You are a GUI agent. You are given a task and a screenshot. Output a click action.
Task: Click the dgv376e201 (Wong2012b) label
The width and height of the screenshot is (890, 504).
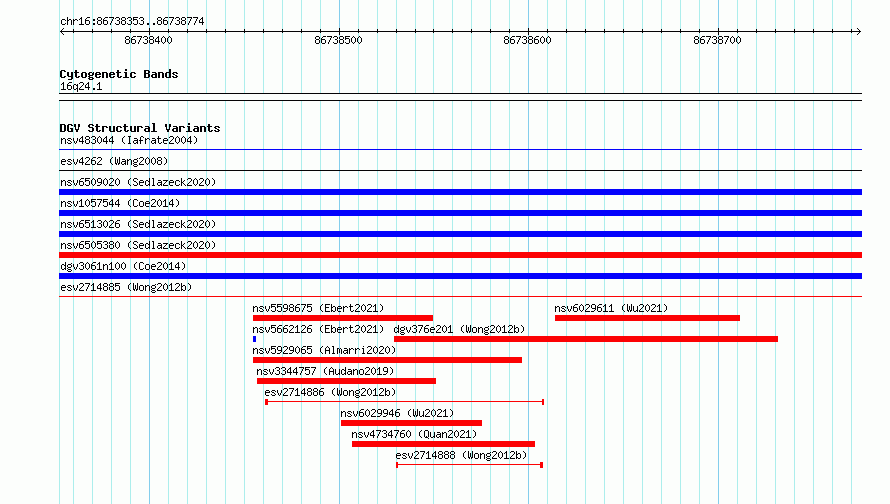pos(459,329)
